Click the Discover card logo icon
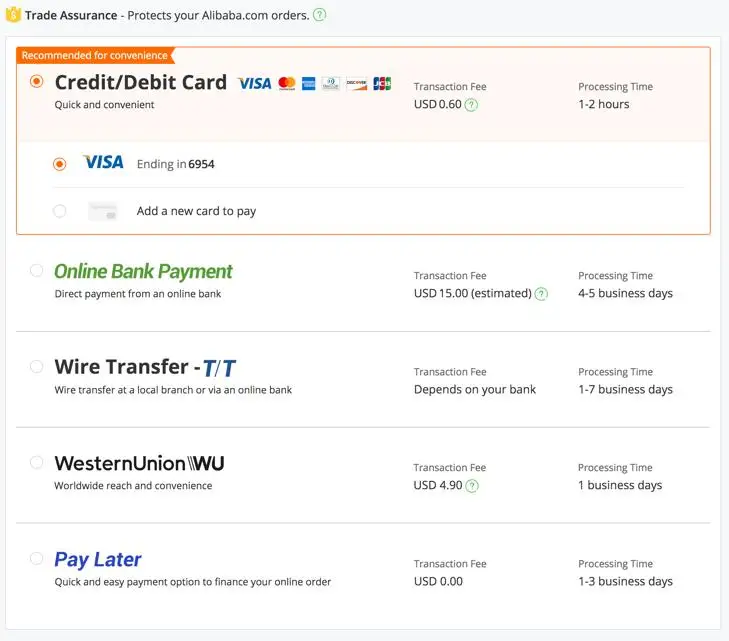 coord(357,83)
